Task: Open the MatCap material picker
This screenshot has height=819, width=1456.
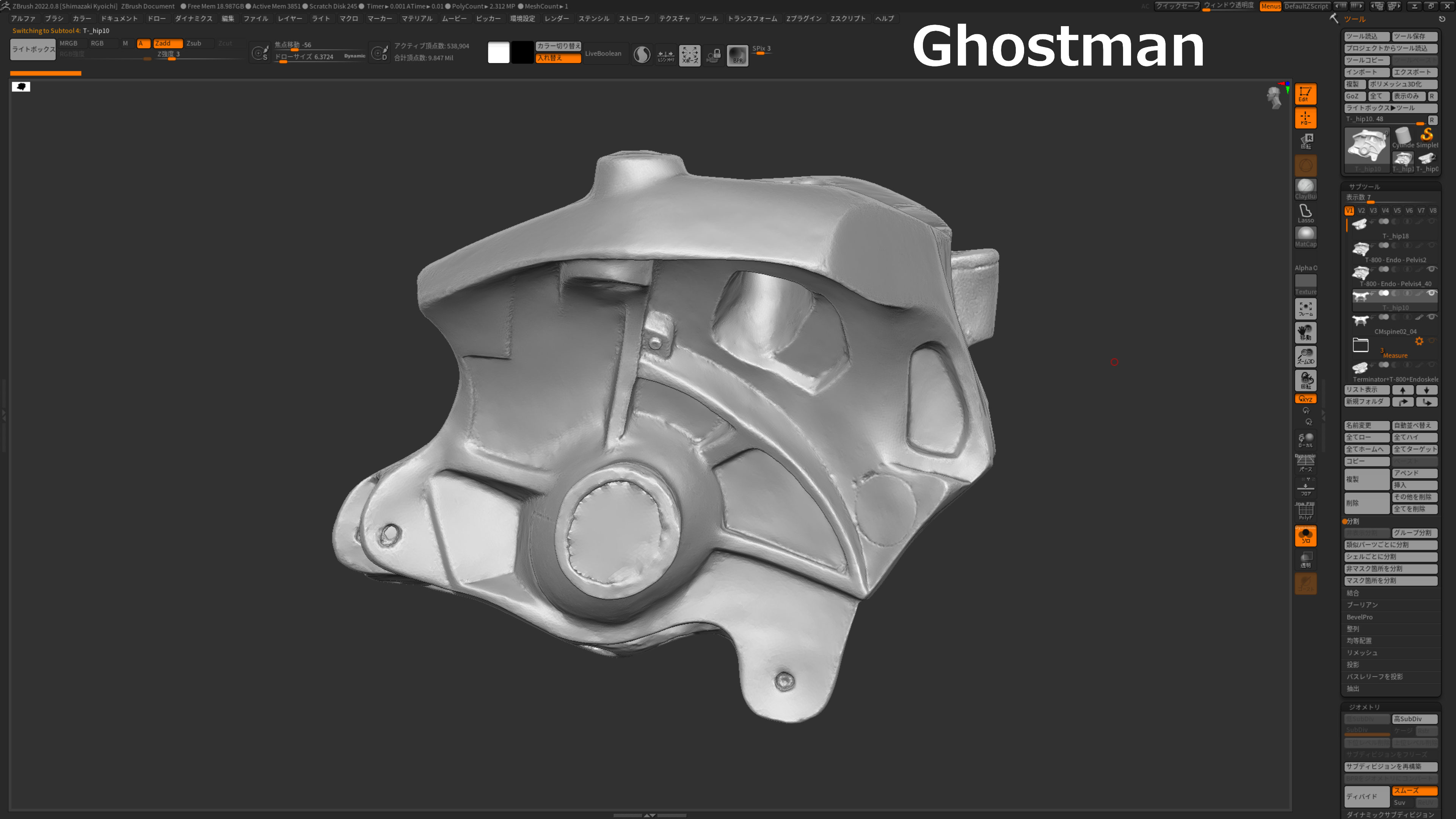Action: [x=1305, y=237]
